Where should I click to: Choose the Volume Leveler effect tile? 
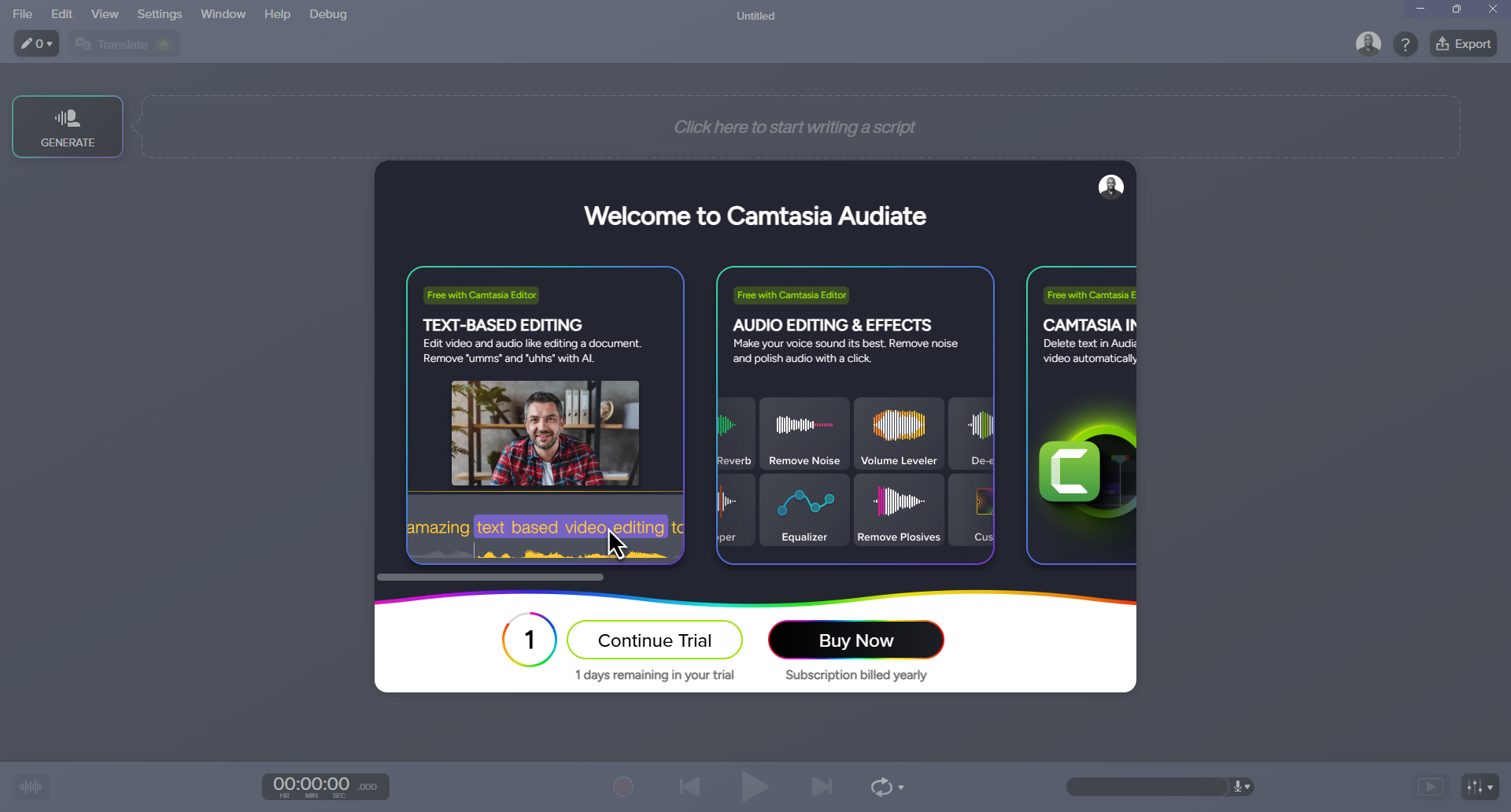898,434
